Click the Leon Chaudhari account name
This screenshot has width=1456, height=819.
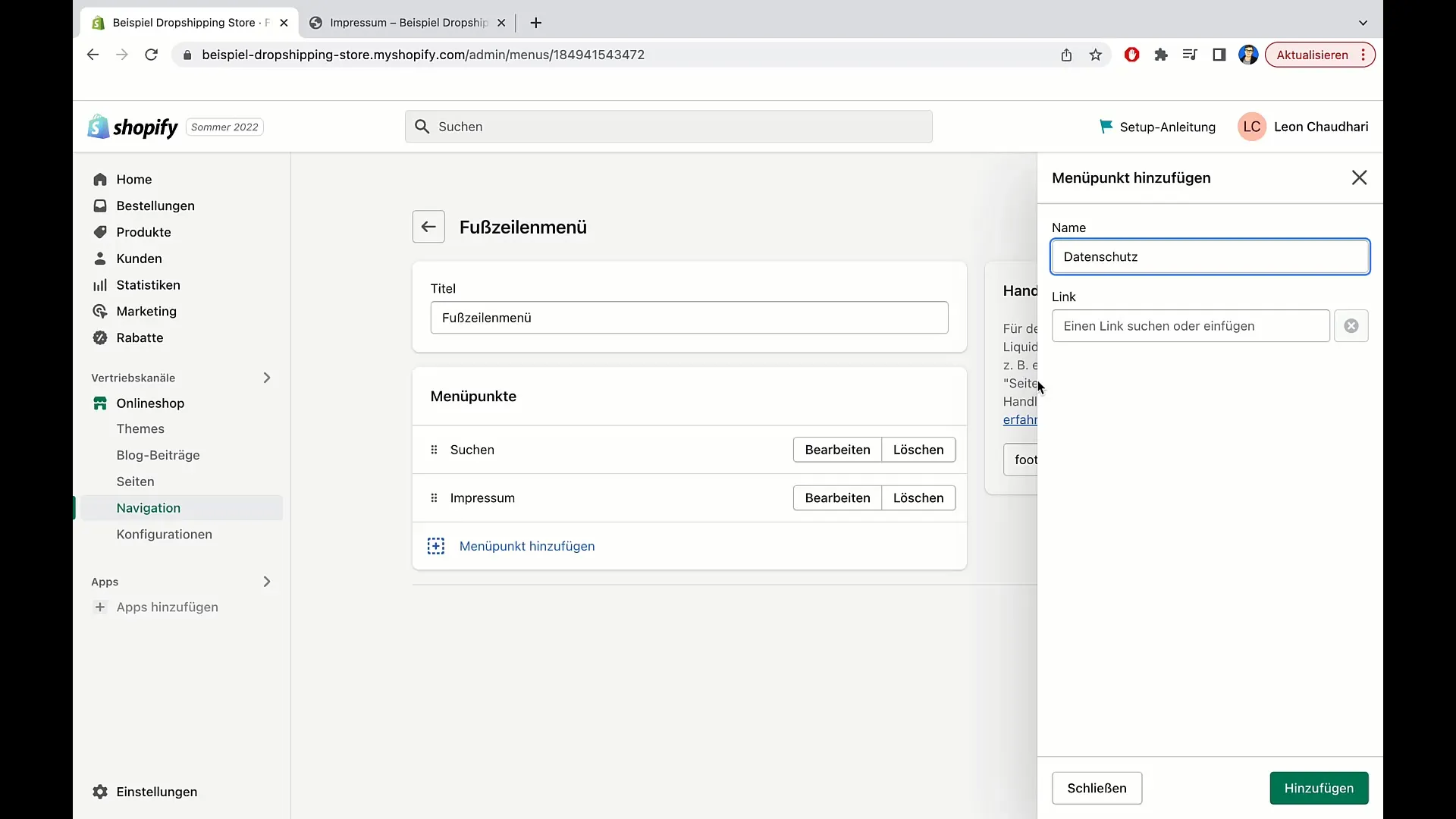[1321, 127]
